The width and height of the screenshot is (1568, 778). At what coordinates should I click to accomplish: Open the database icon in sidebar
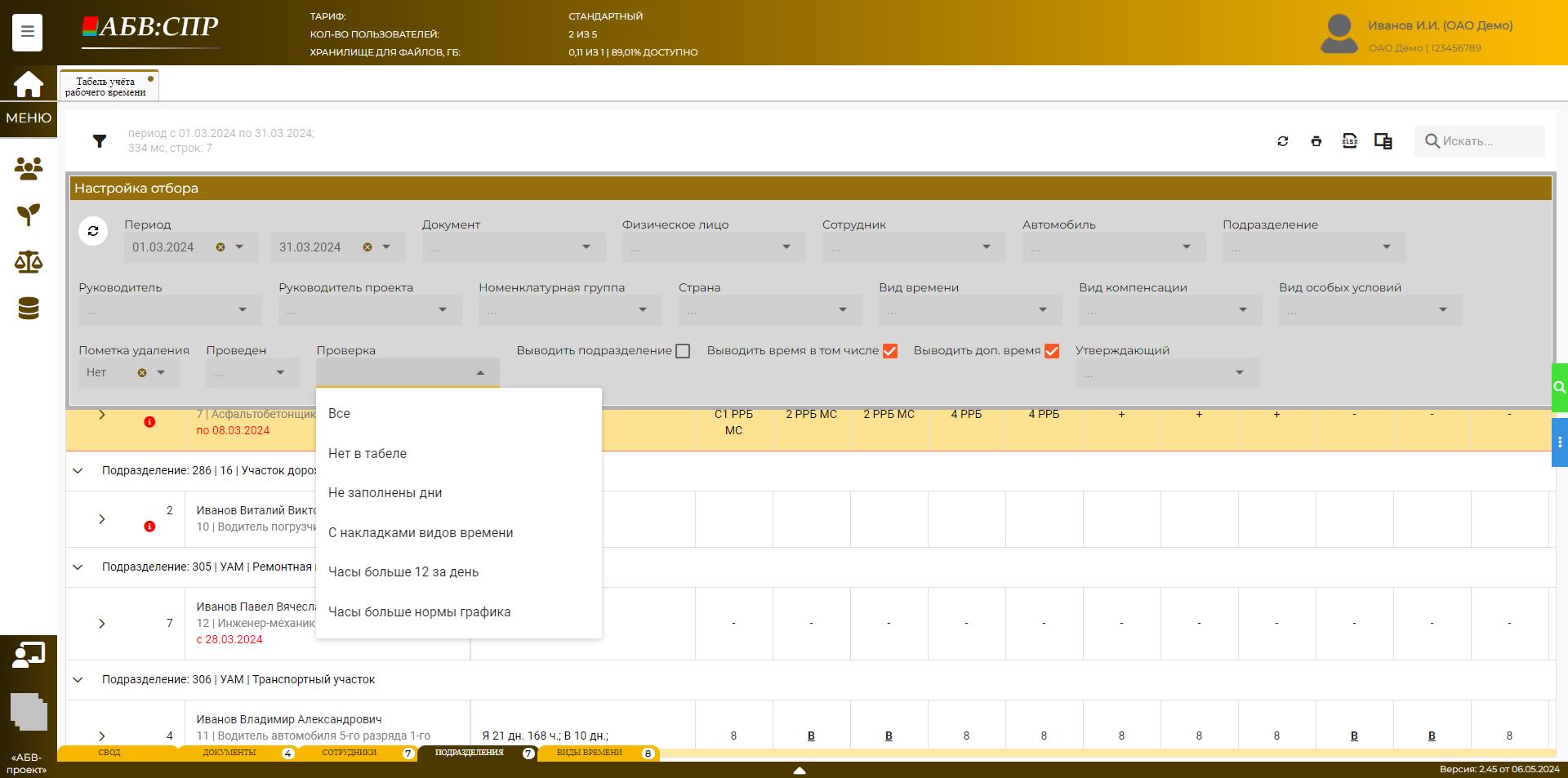[28, 309]
